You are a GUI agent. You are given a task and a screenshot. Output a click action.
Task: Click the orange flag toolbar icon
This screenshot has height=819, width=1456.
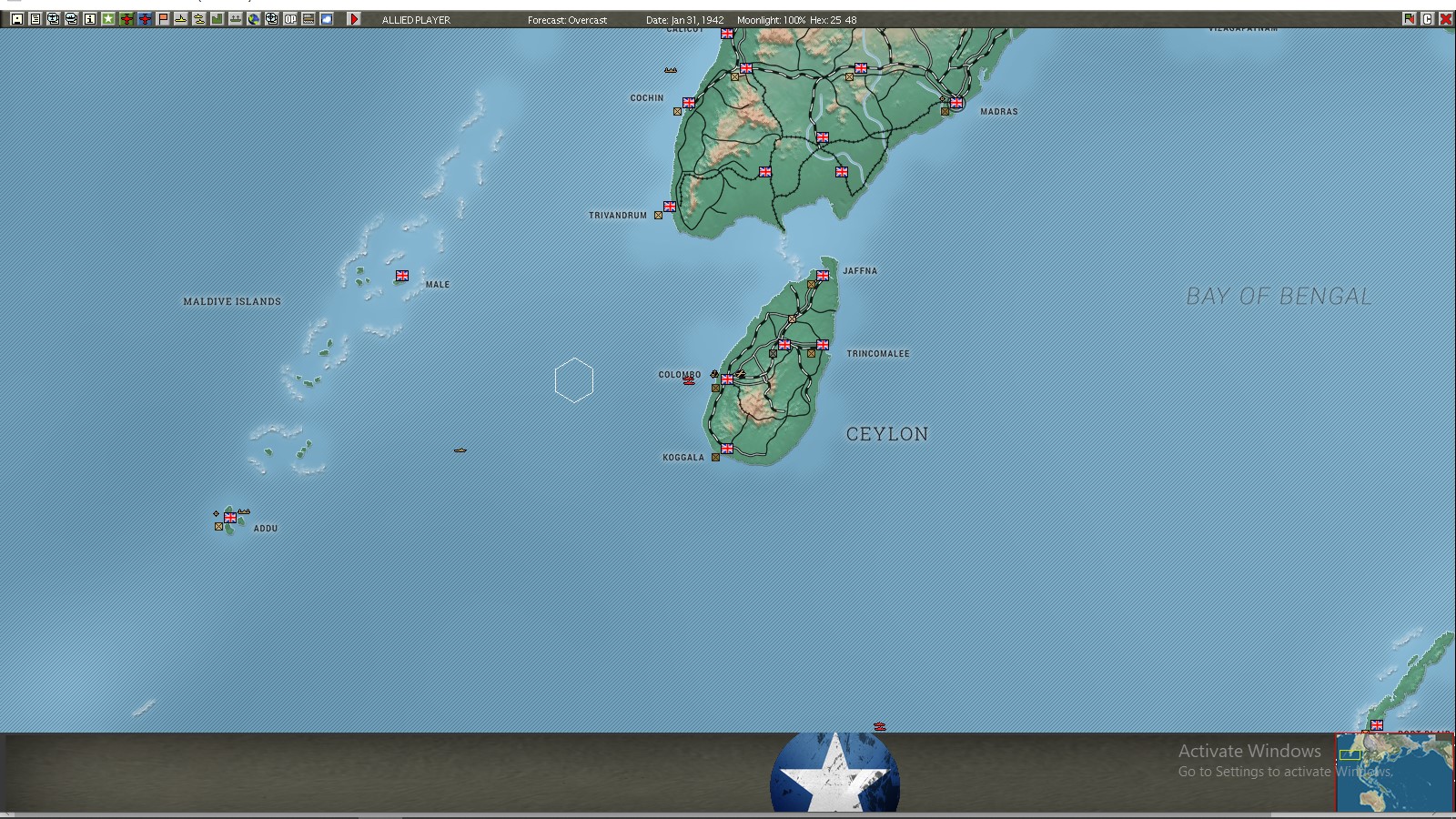(163, 19)
